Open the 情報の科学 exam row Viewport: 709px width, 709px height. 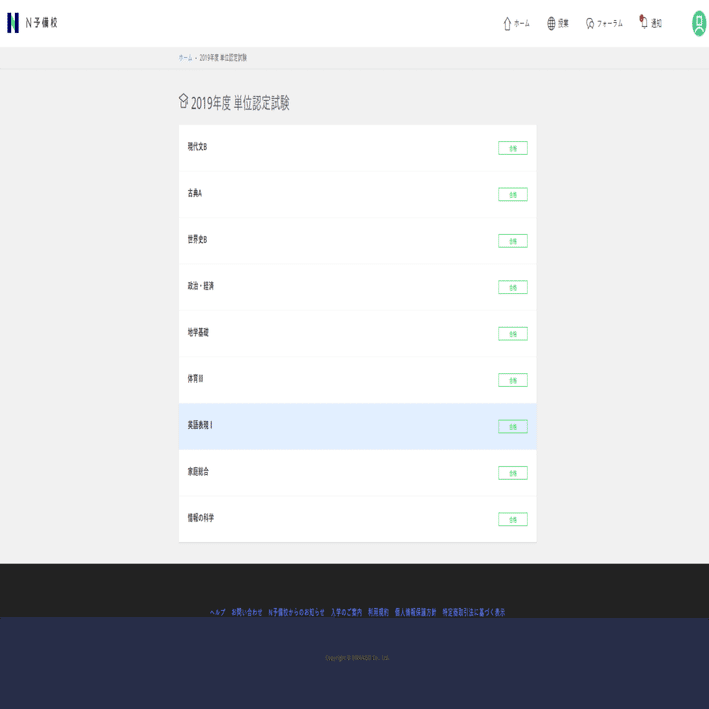pos(358,519)
